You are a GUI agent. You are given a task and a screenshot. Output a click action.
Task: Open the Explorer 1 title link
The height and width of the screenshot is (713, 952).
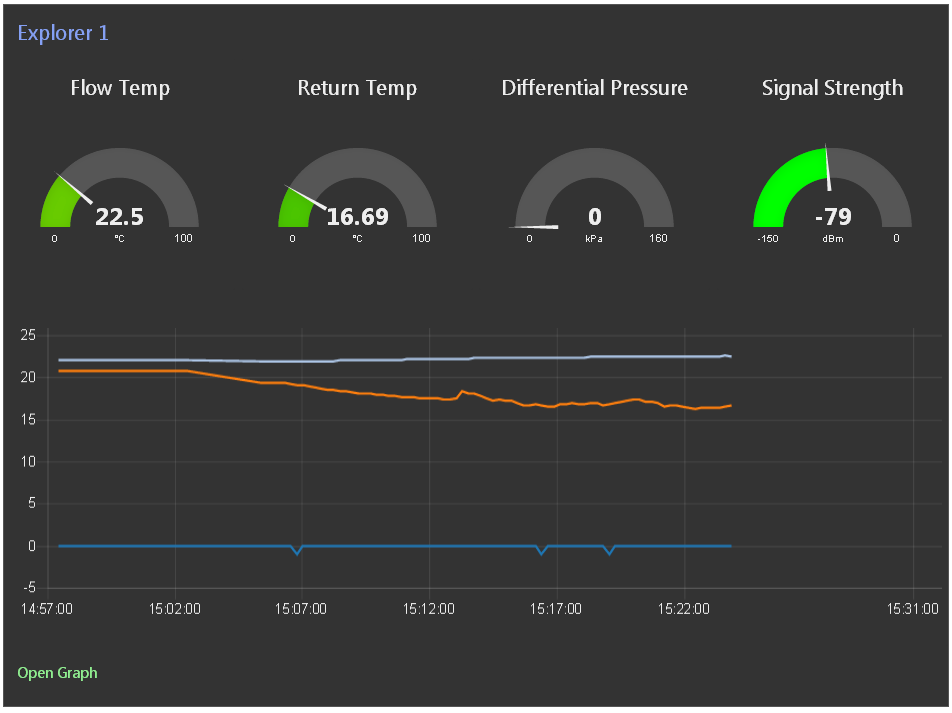click(63, 33)
